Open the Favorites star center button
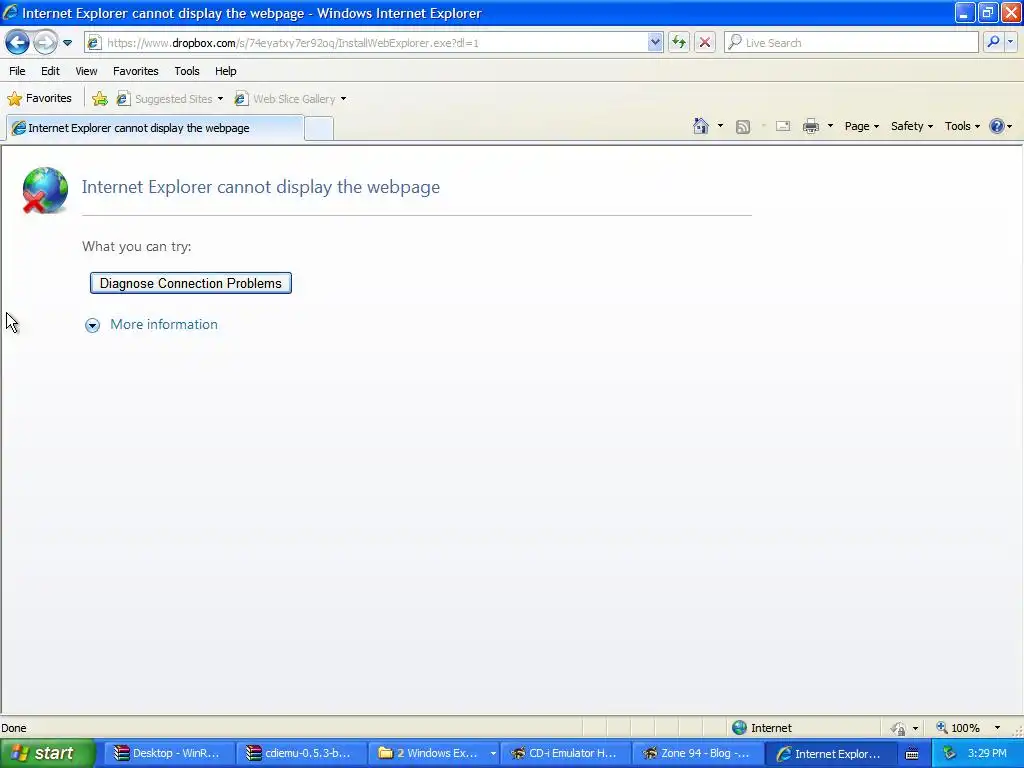1024x768 pixels. (x=39, y=99)
